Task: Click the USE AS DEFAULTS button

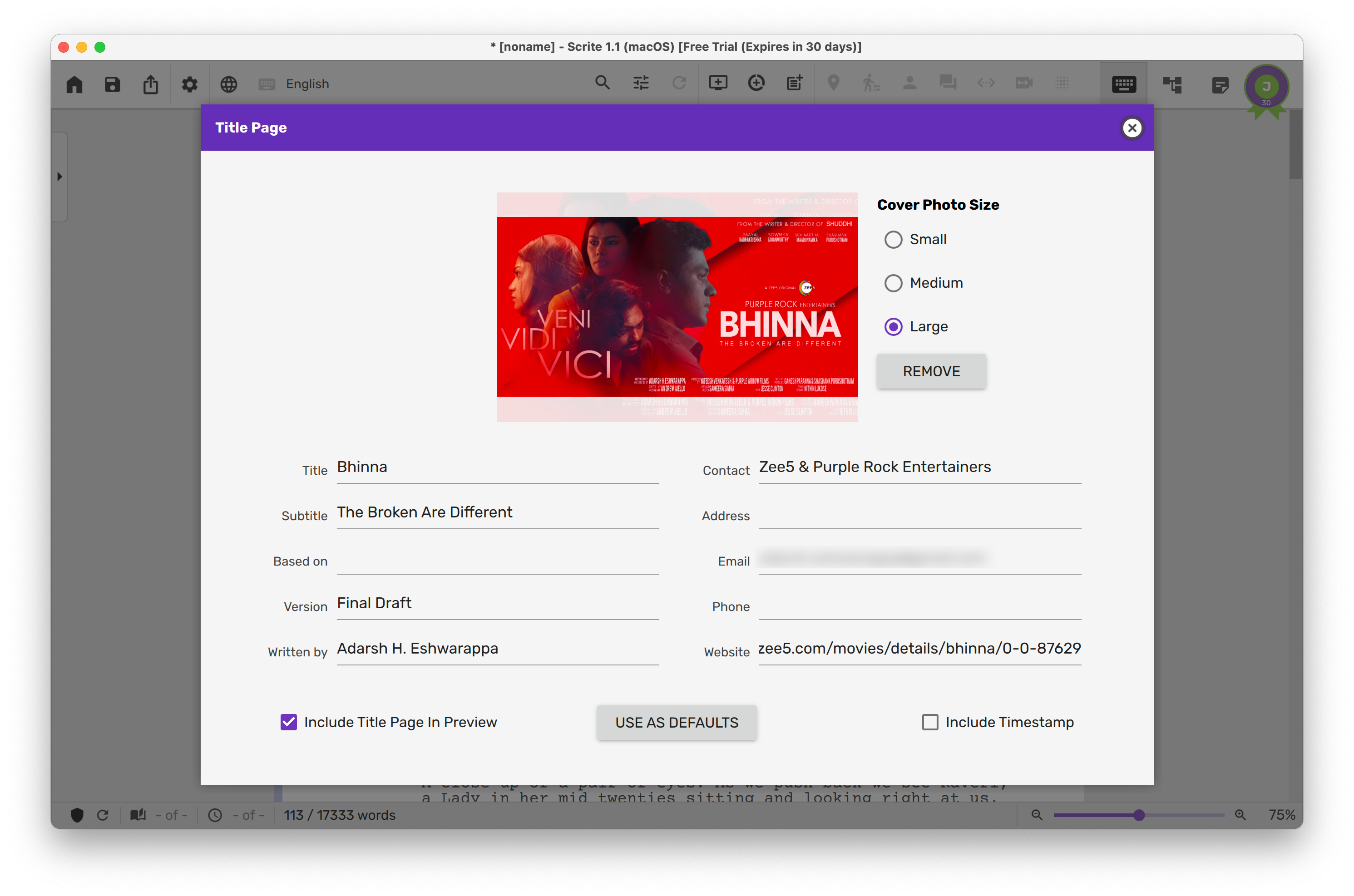Action: tap(677, 723)
